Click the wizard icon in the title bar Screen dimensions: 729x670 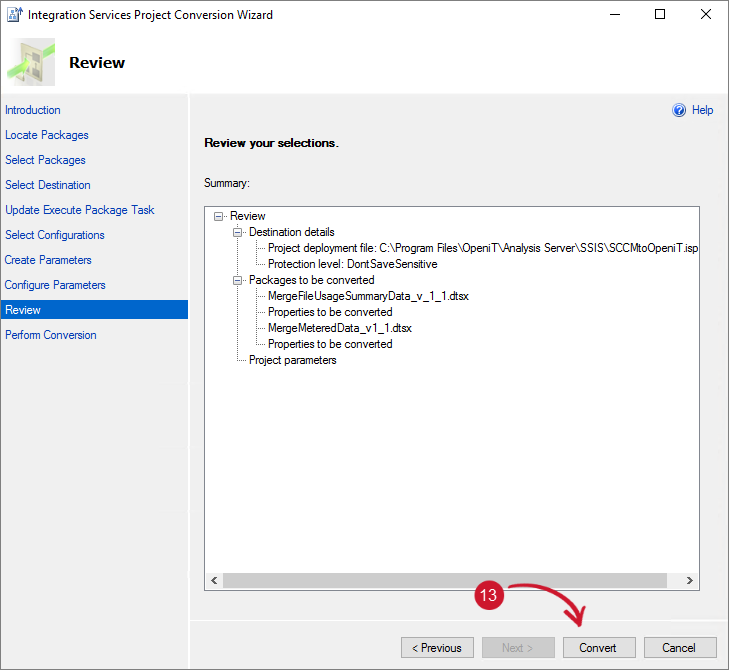[x=14, y=15]
